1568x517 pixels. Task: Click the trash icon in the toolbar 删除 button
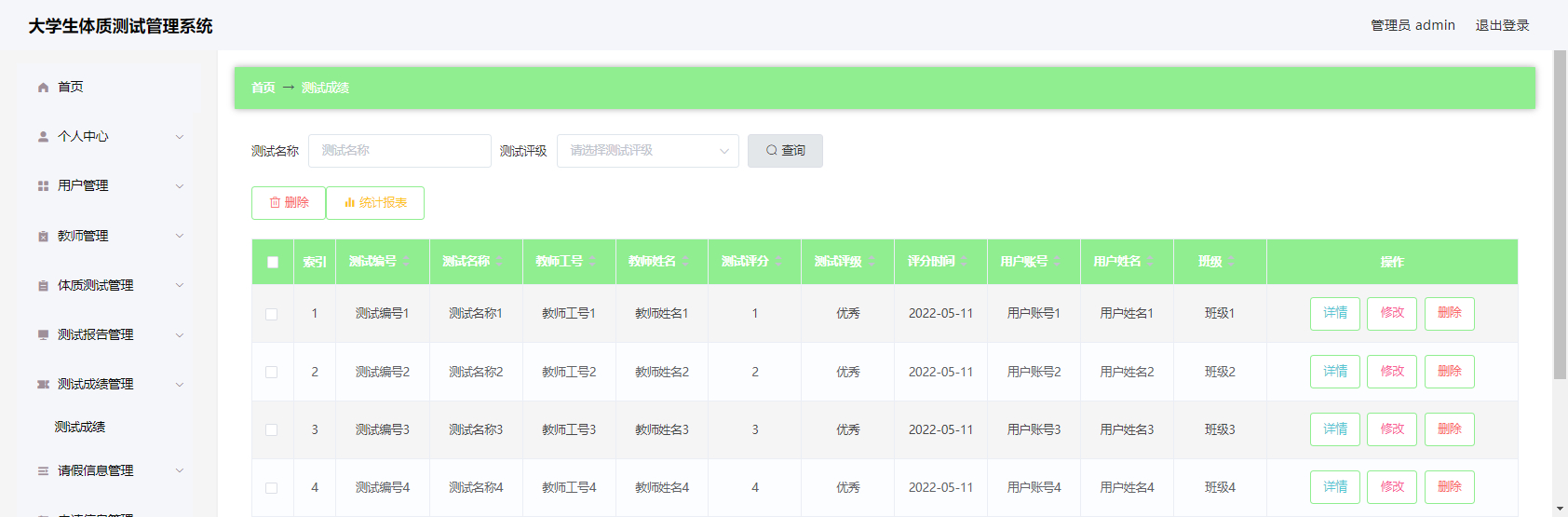click(275, 202)
